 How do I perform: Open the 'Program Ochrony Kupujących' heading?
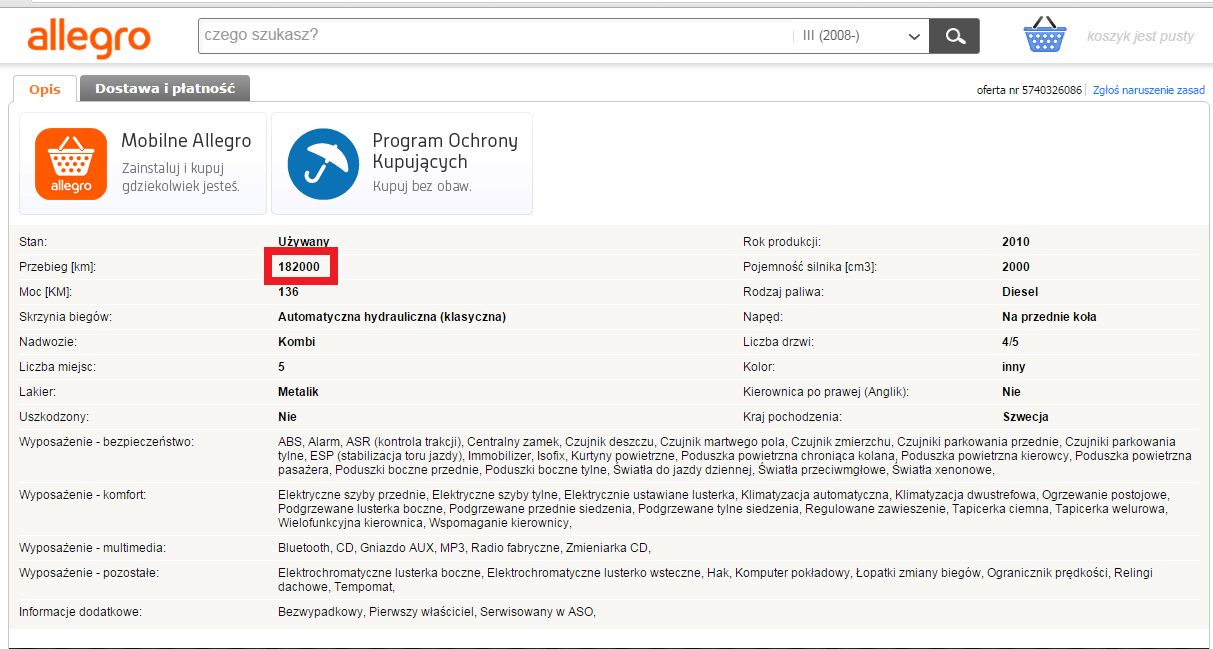445,151
